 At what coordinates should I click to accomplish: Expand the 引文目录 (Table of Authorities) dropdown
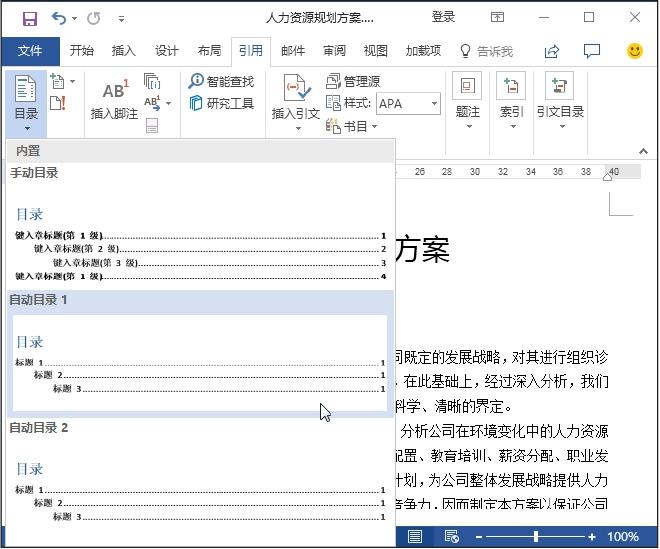point(559,127)
